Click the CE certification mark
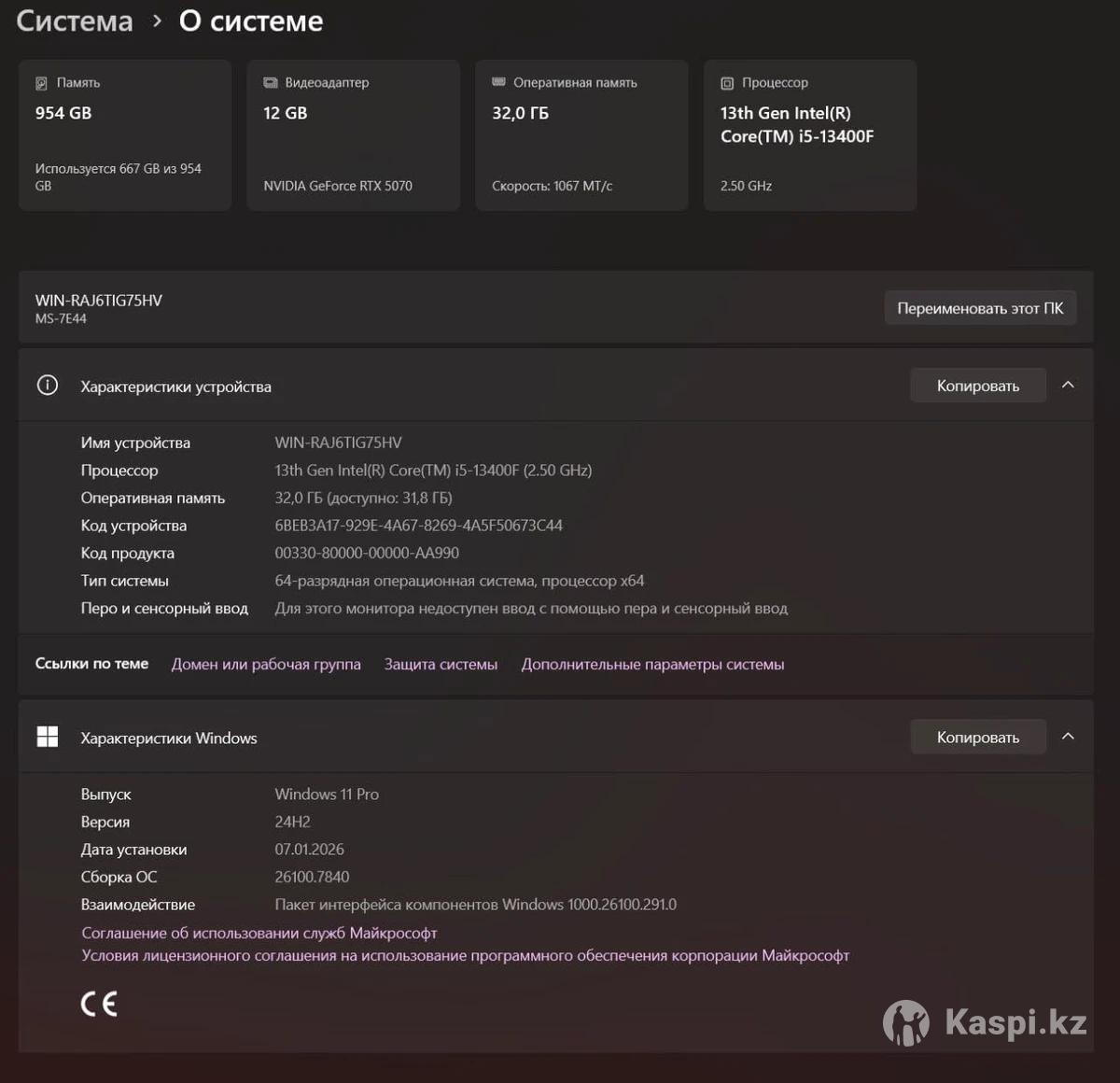Image resolution: width=1120 pixels, height=1083 pixels. click(x=99, y=1004)
